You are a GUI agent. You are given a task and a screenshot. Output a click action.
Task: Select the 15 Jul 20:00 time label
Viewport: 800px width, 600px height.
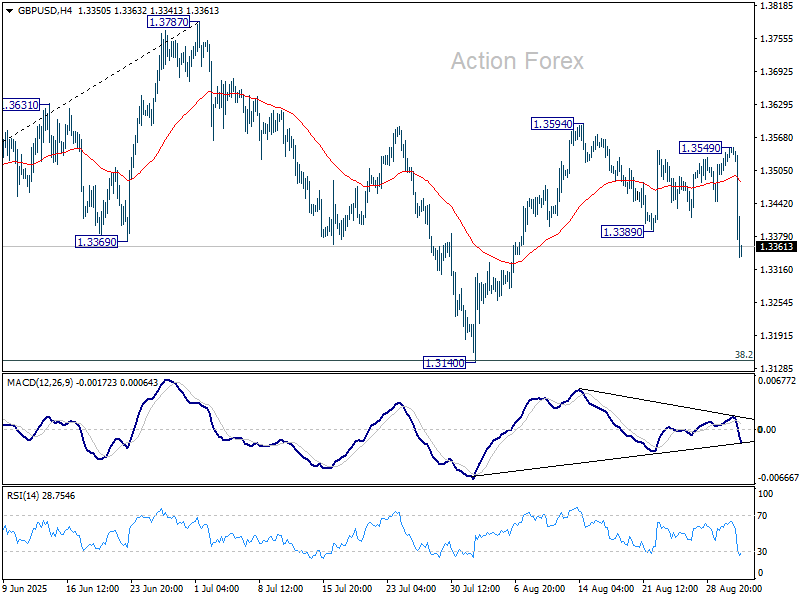347,589
